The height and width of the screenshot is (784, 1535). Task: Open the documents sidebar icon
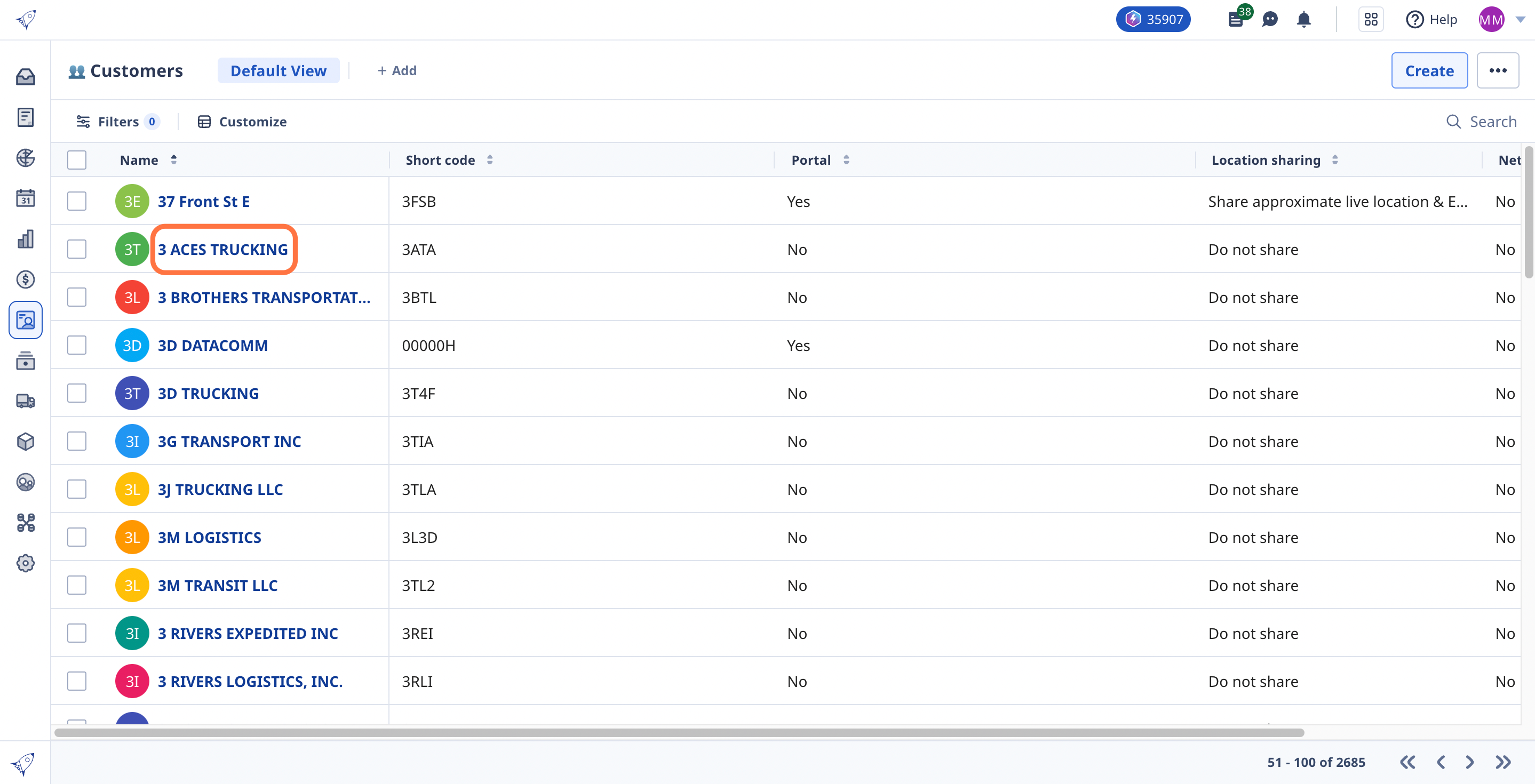point(26,117)
